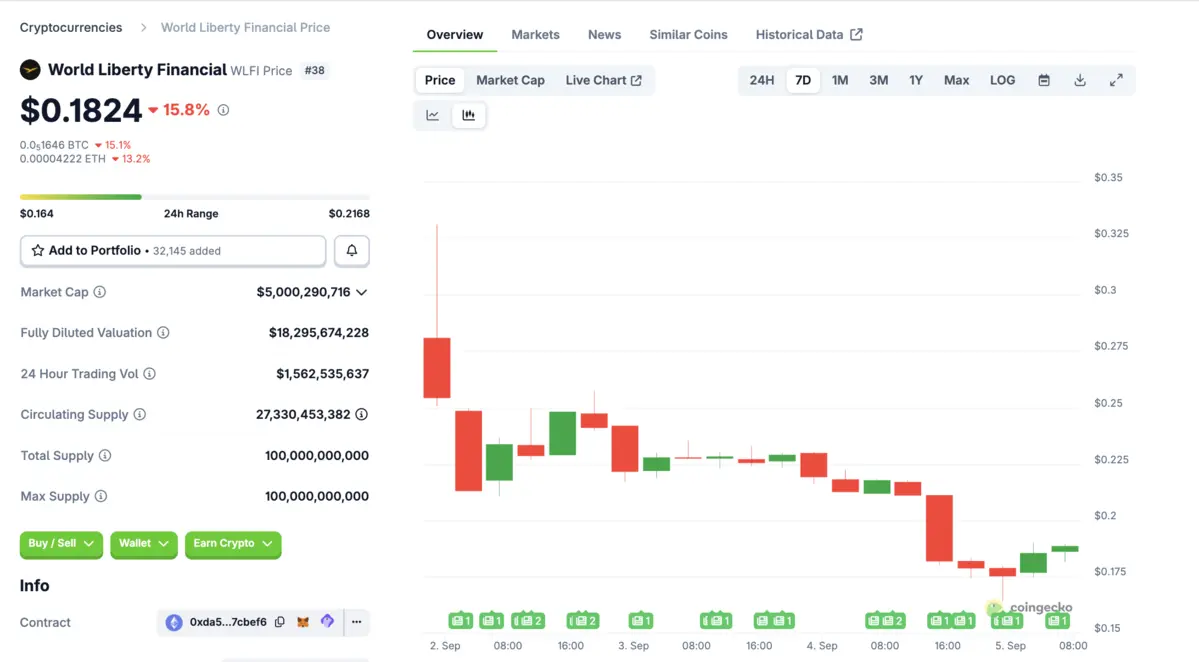Navigate to Cryptocurrencies breadcrumb link
The width and height of the screenshot is (1199, 662).
pos(71,27)
